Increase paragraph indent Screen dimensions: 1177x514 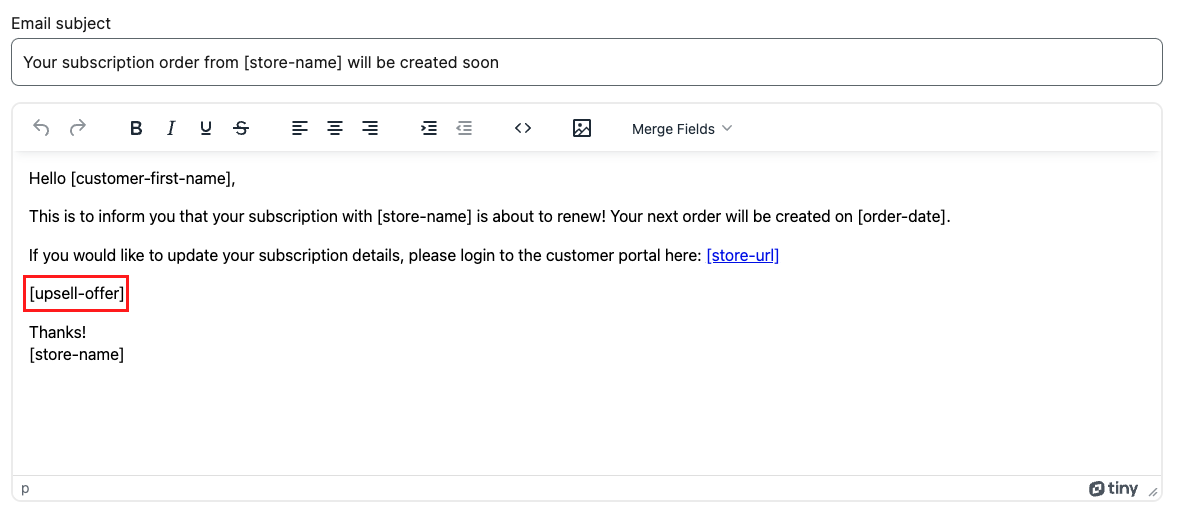pos(429,128)
